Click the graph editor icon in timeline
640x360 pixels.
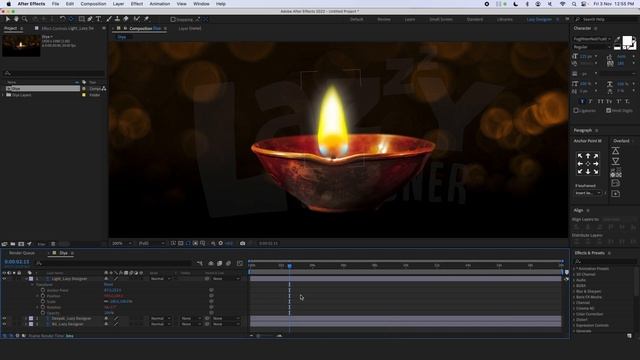point(240,263)
